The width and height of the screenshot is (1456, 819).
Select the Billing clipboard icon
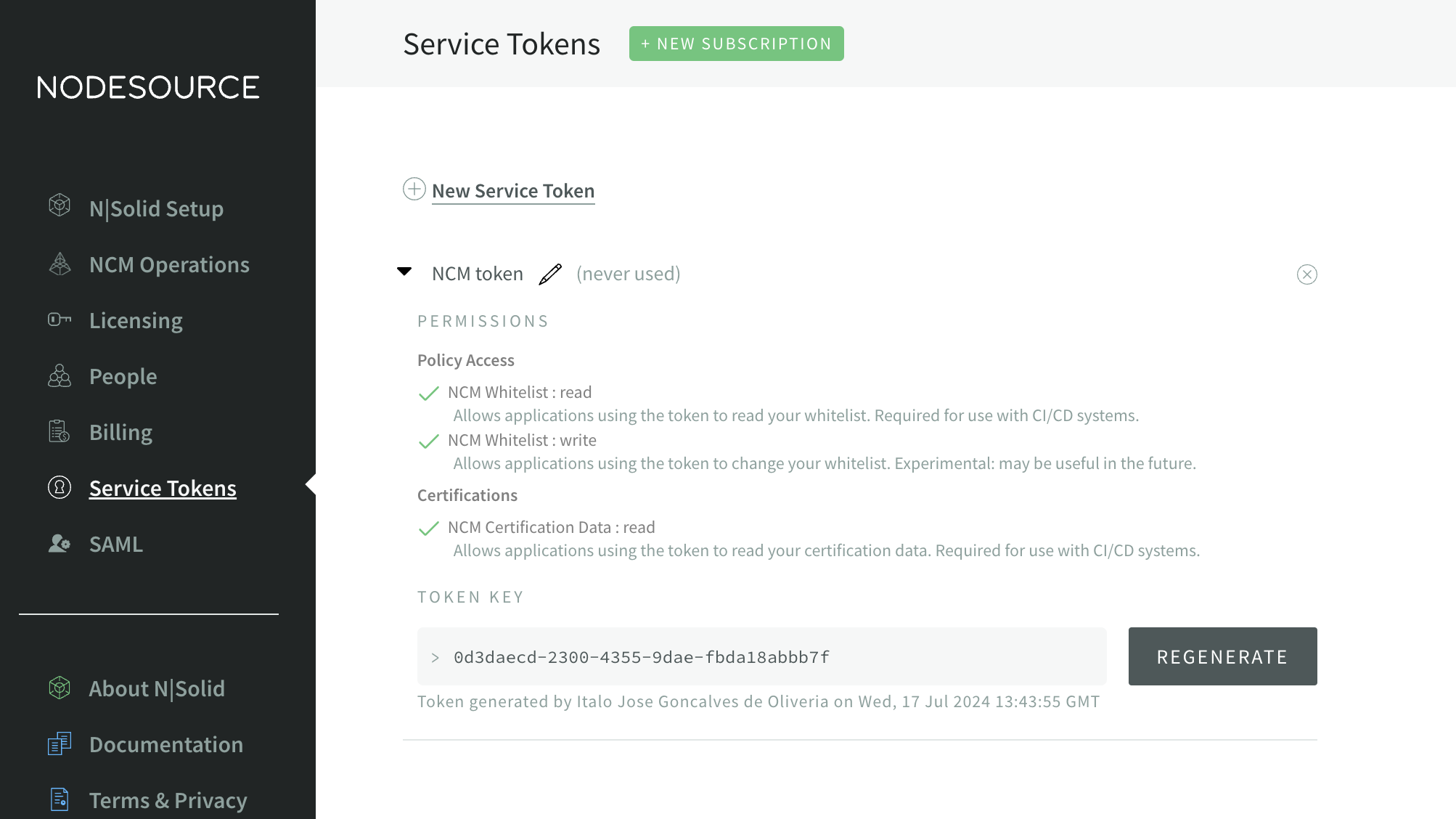(x=59, y=431)
